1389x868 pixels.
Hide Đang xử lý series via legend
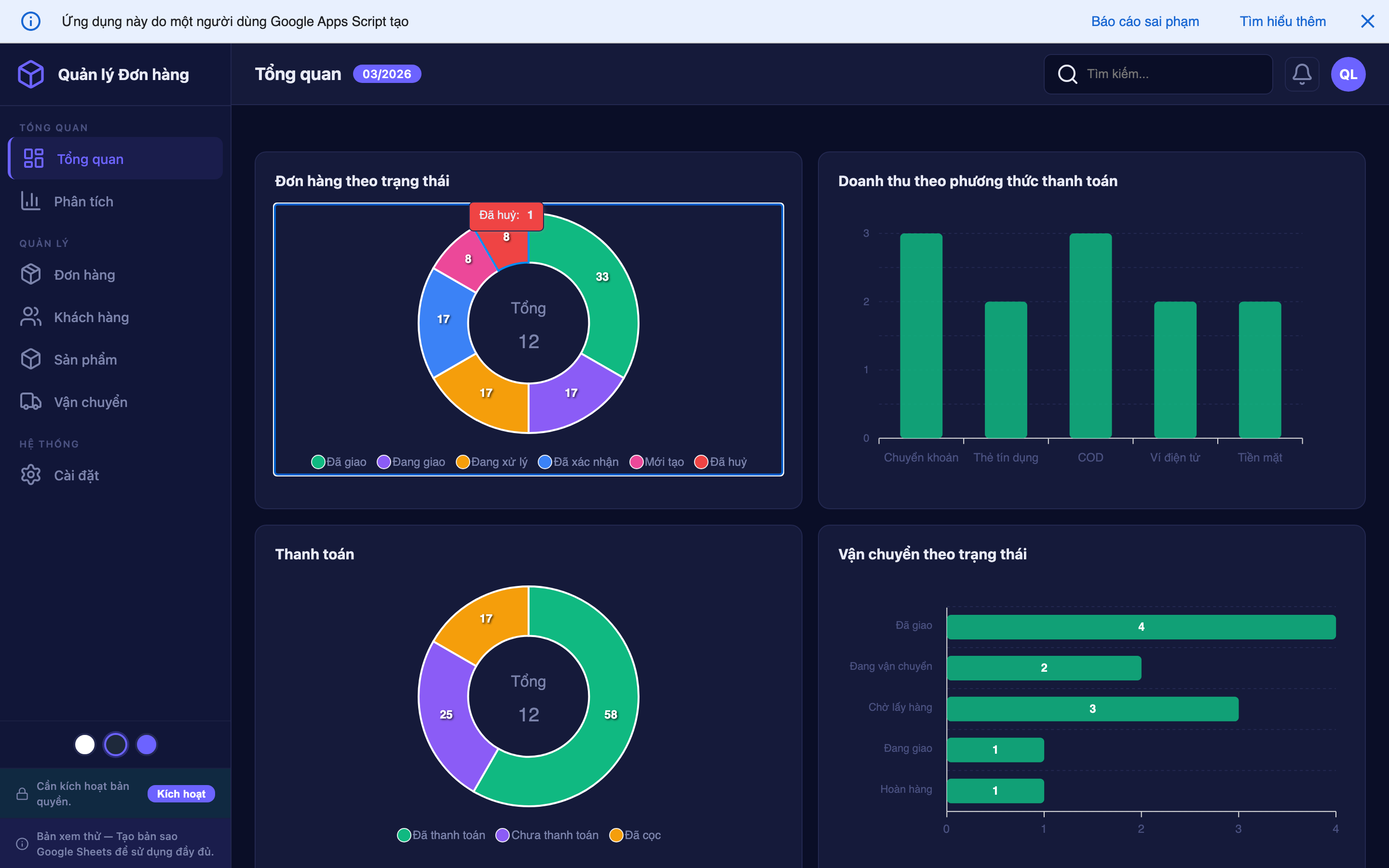(491, 461)
